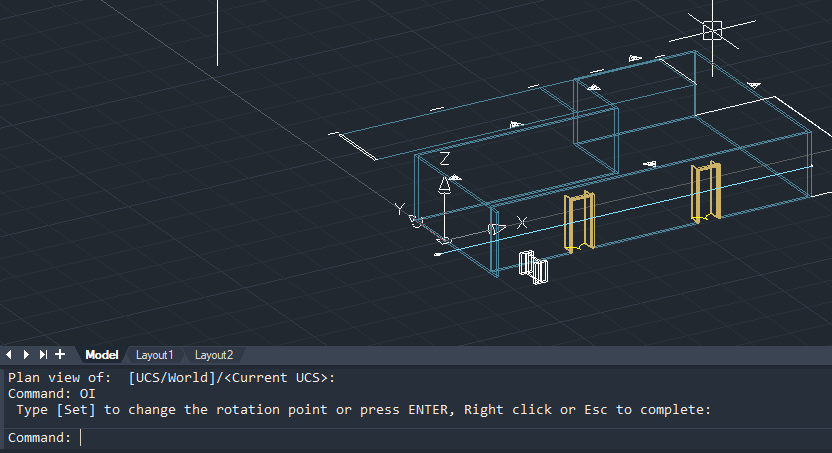Click the UCS Z axis label
The width and height of the screenshot is (832, 453).
click(445, 159)
